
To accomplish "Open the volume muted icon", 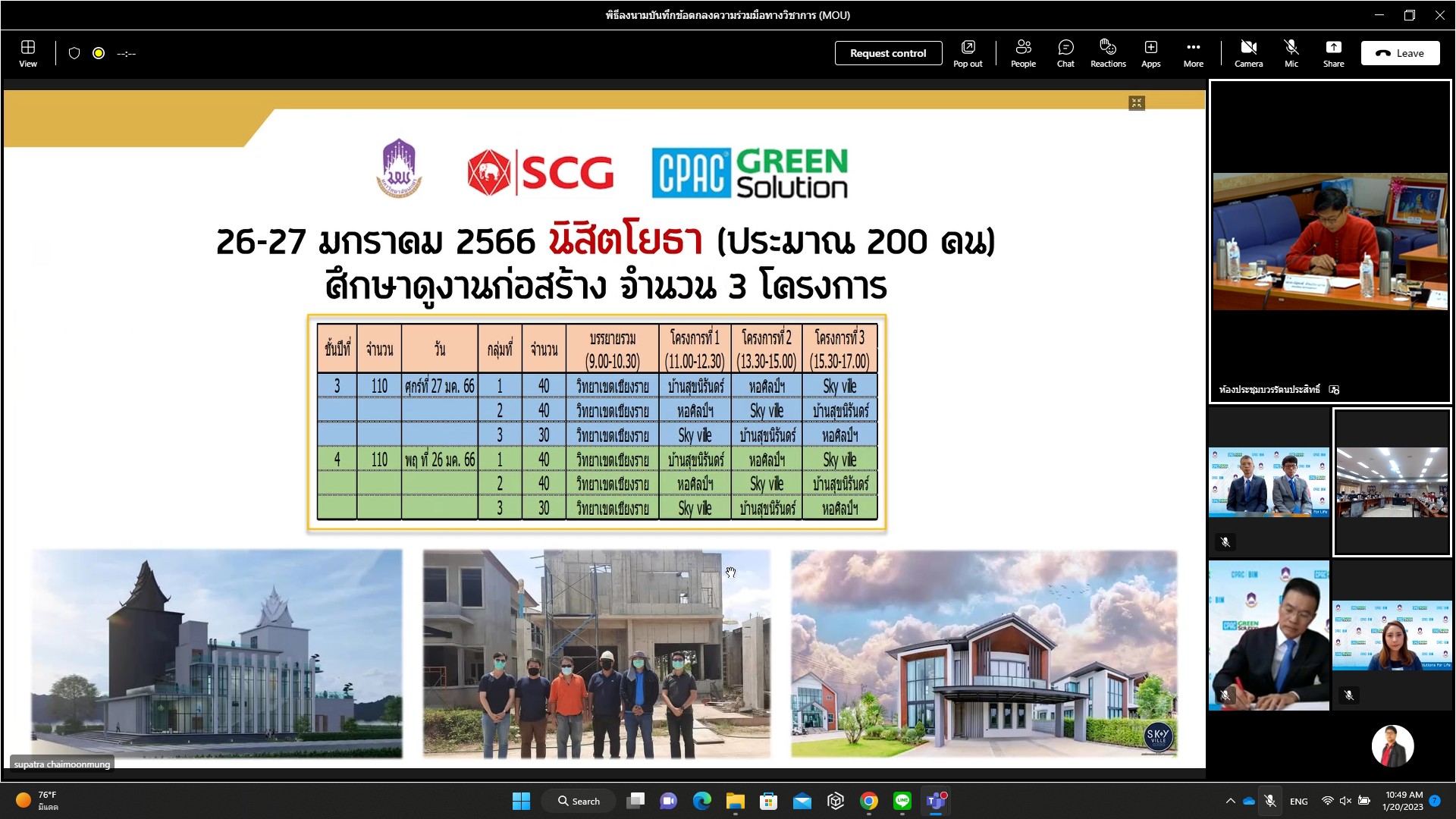I will [1345, 801].
